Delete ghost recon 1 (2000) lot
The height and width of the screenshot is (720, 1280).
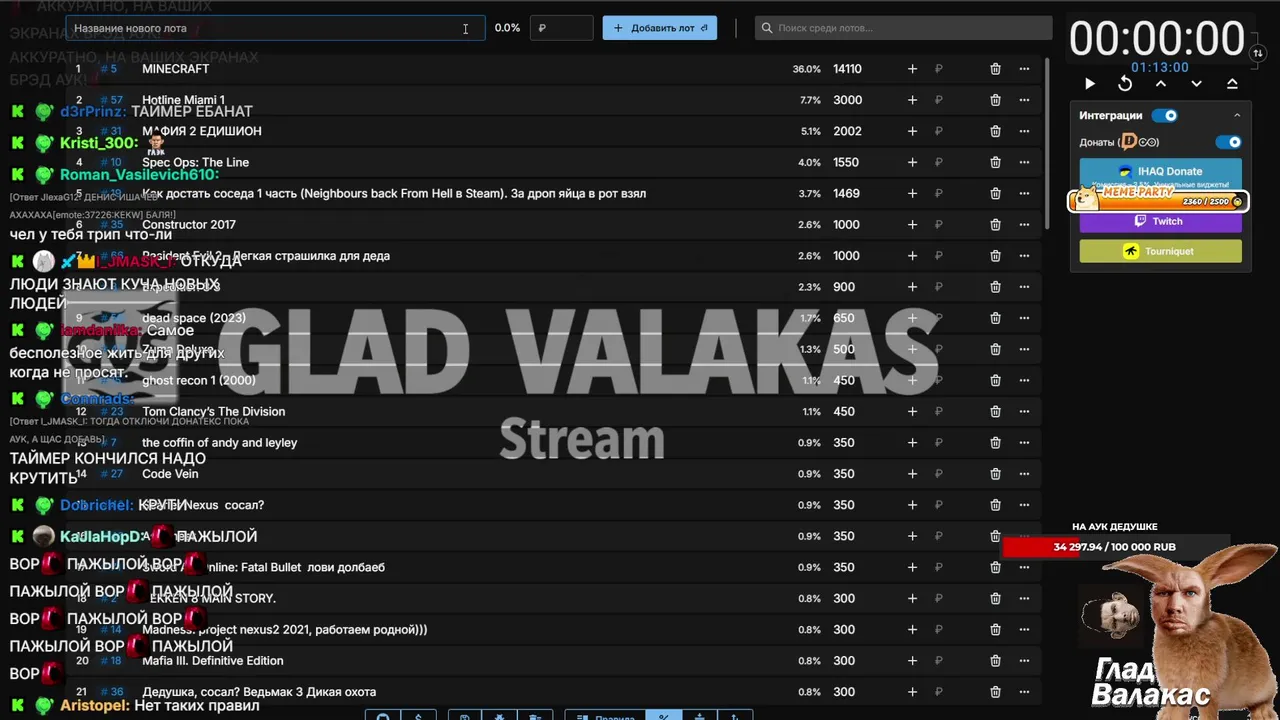pyautogui.click(x=995, y=380)
